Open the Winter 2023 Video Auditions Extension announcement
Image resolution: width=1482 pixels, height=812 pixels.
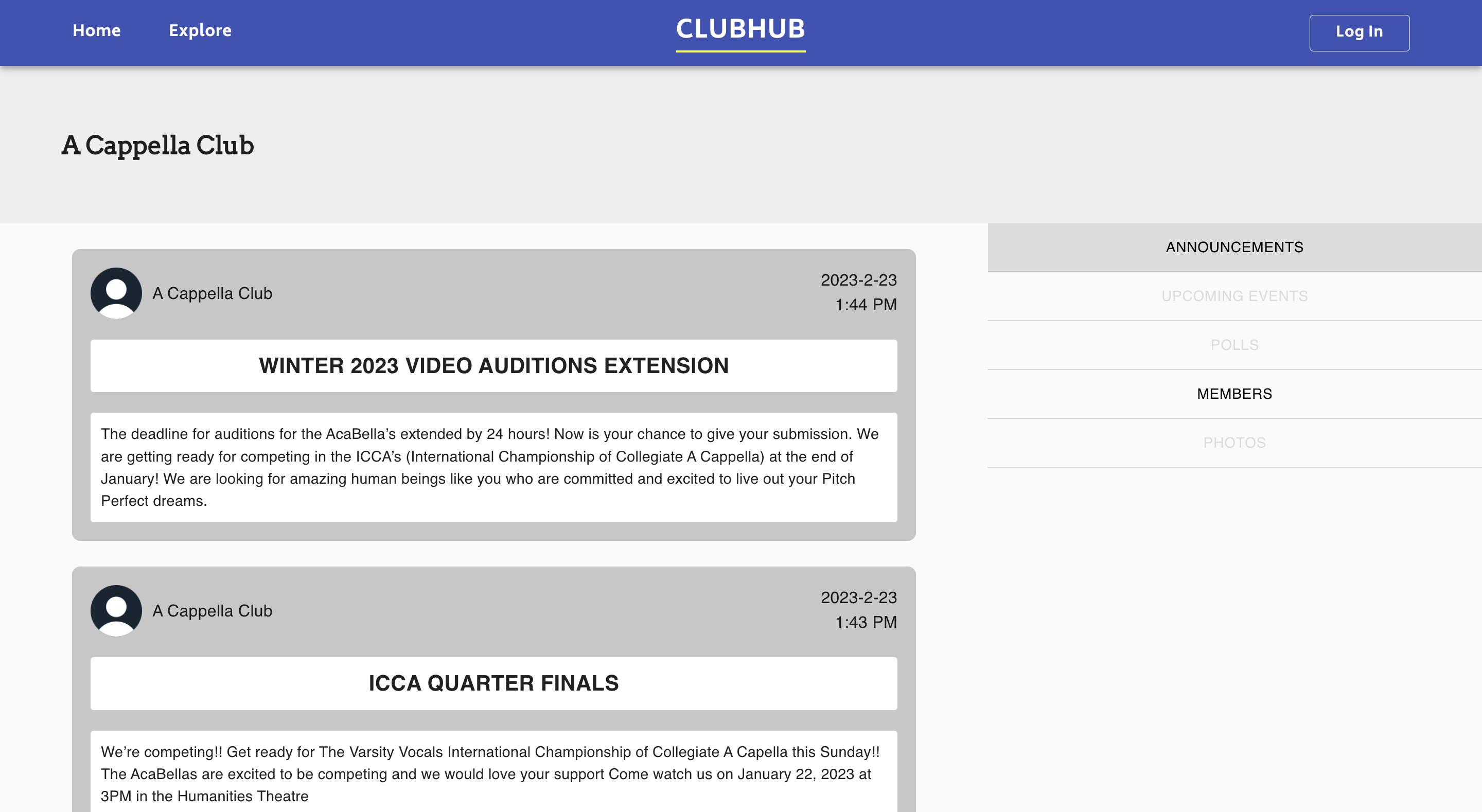coord(493,365)
